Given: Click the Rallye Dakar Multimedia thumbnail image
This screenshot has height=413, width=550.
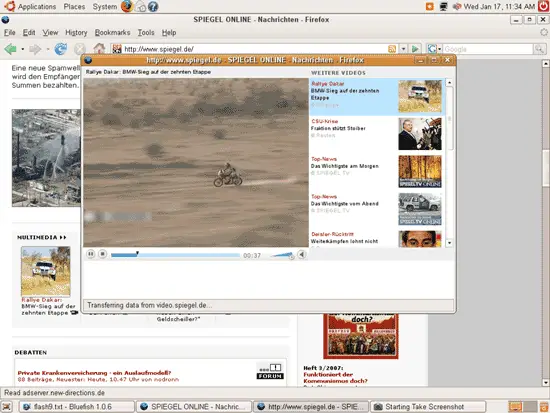Looking at the screenshot, I should coord(46,271).
